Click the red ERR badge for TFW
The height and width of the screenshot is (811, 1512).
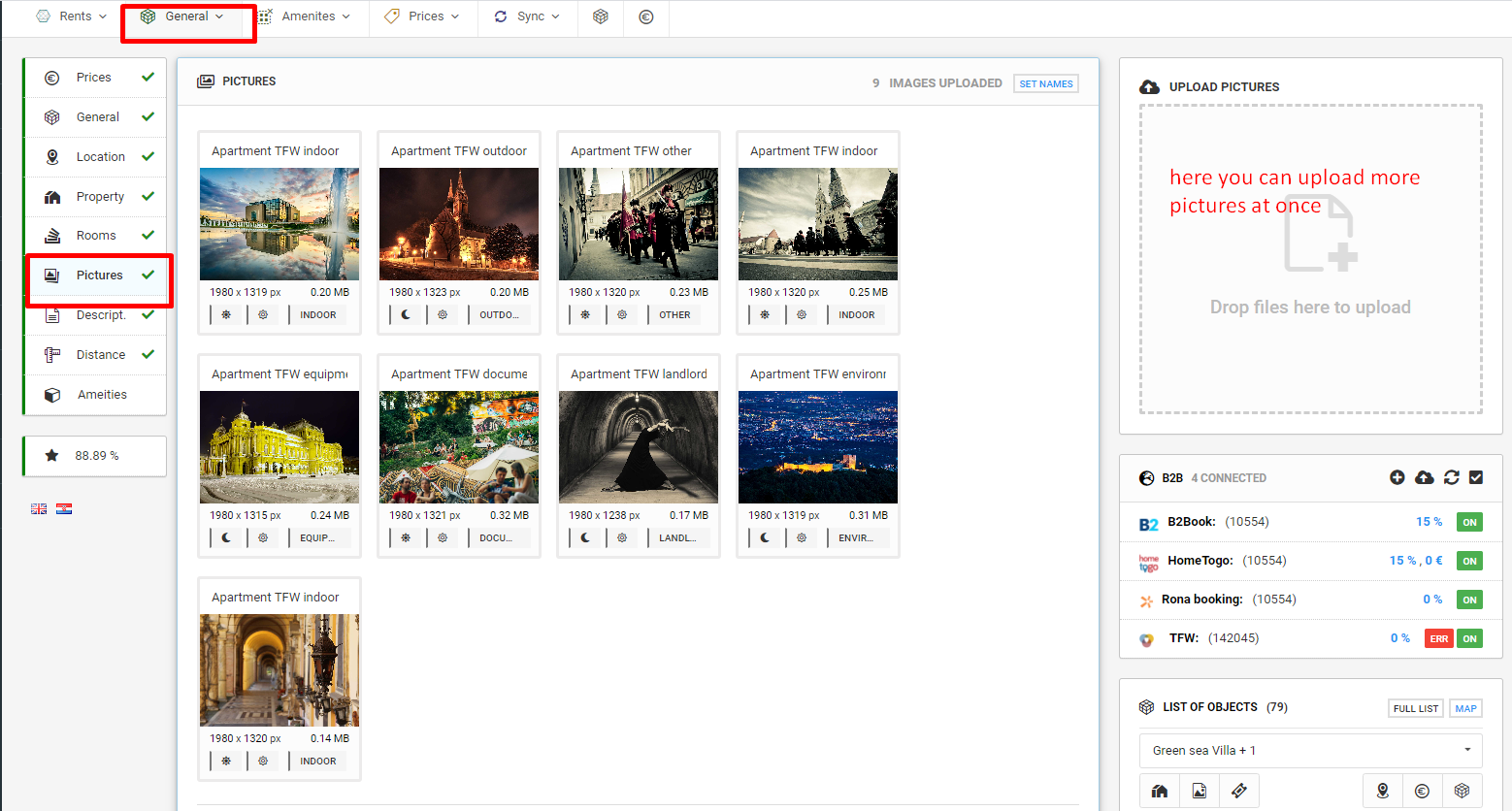(x=1439, y=638)
